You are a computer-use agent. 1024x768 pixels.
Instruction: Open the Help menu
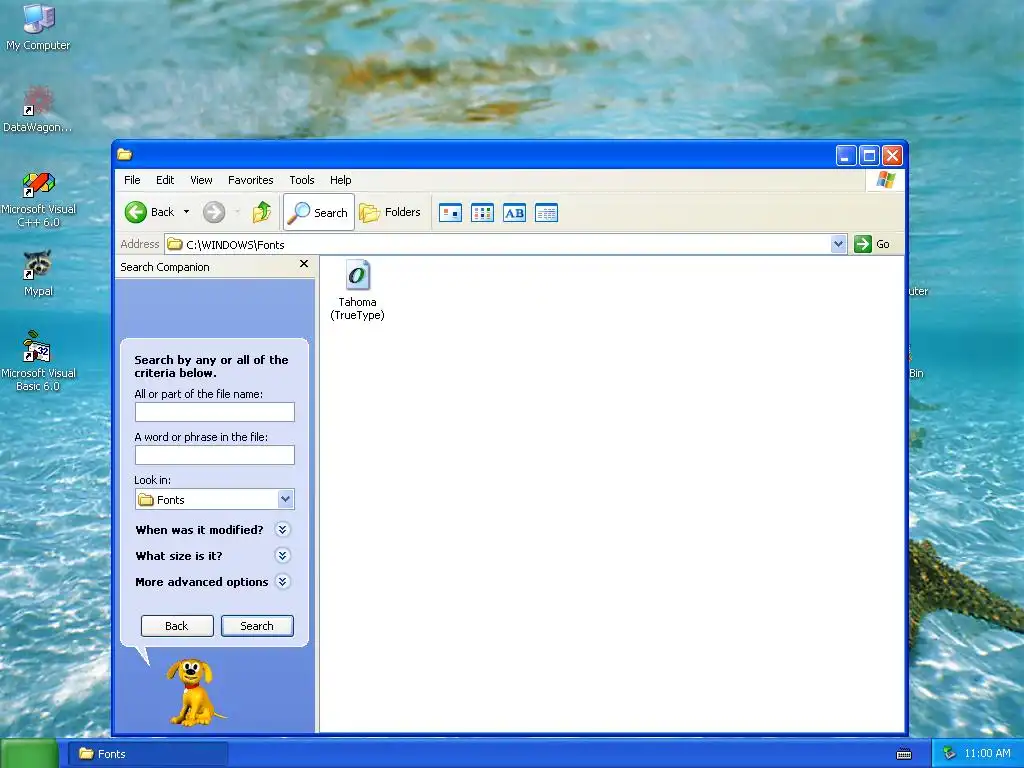(340, 180)
